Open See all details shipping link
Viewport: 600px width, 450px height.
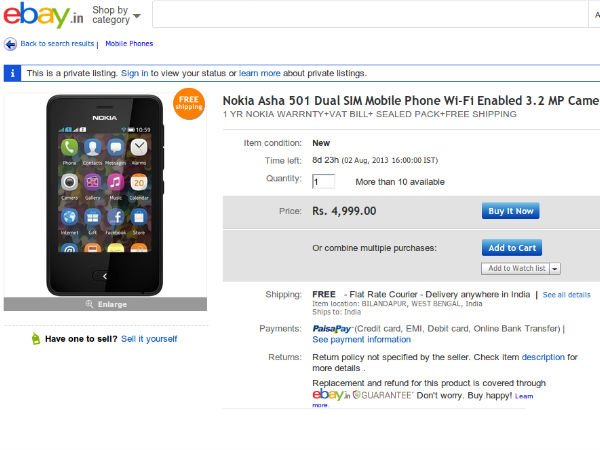point(567,295)
